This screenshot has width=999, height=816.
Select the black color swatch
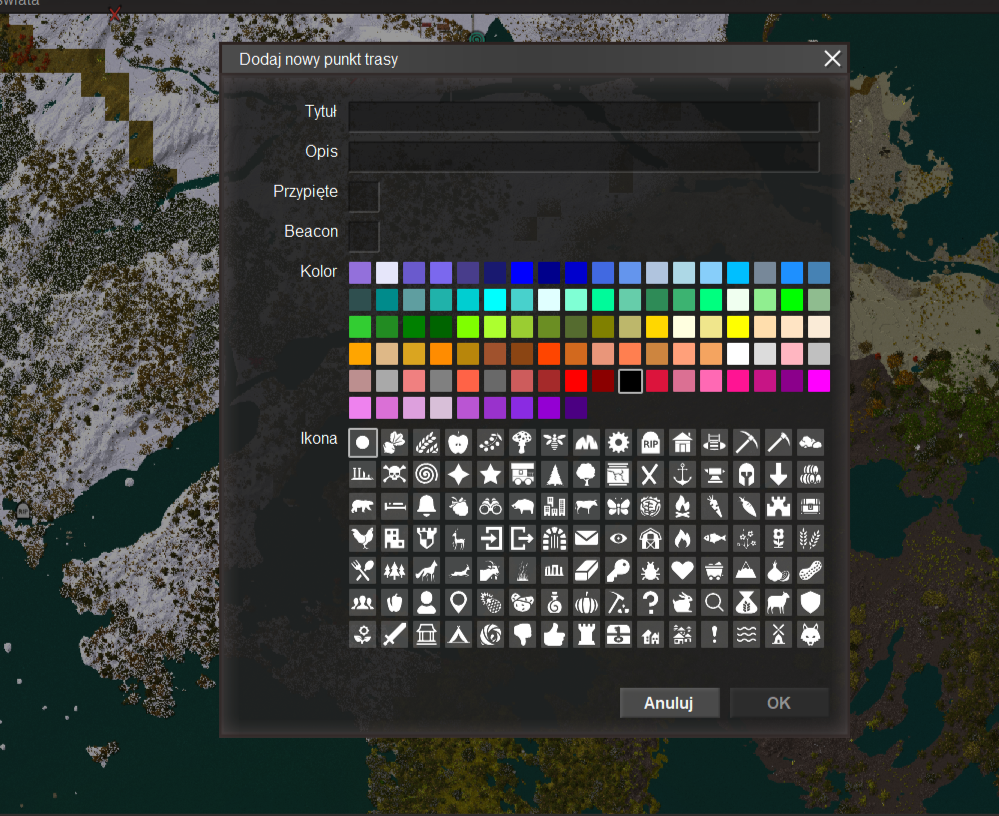pos(629,381)
